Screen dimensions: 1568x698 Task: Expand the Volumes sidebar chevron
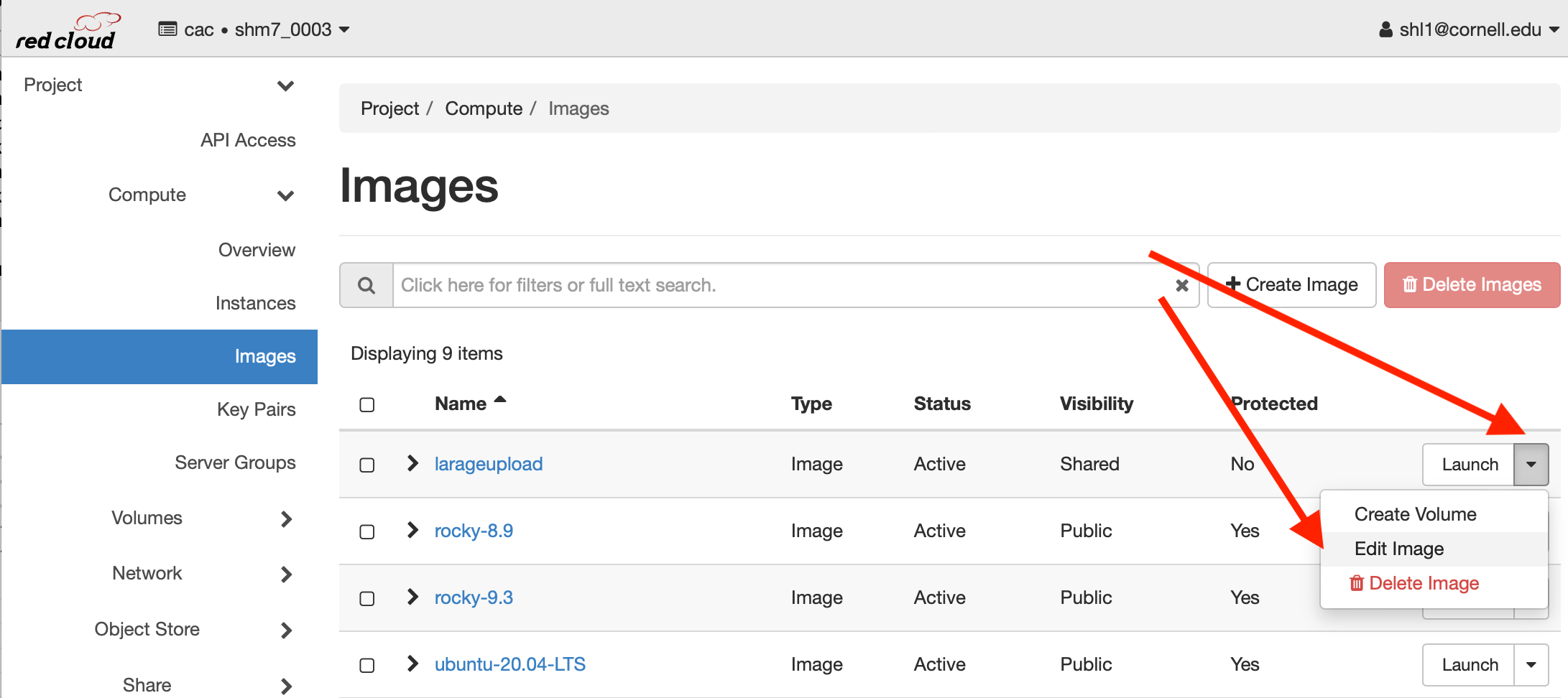[x=286, y=518]
